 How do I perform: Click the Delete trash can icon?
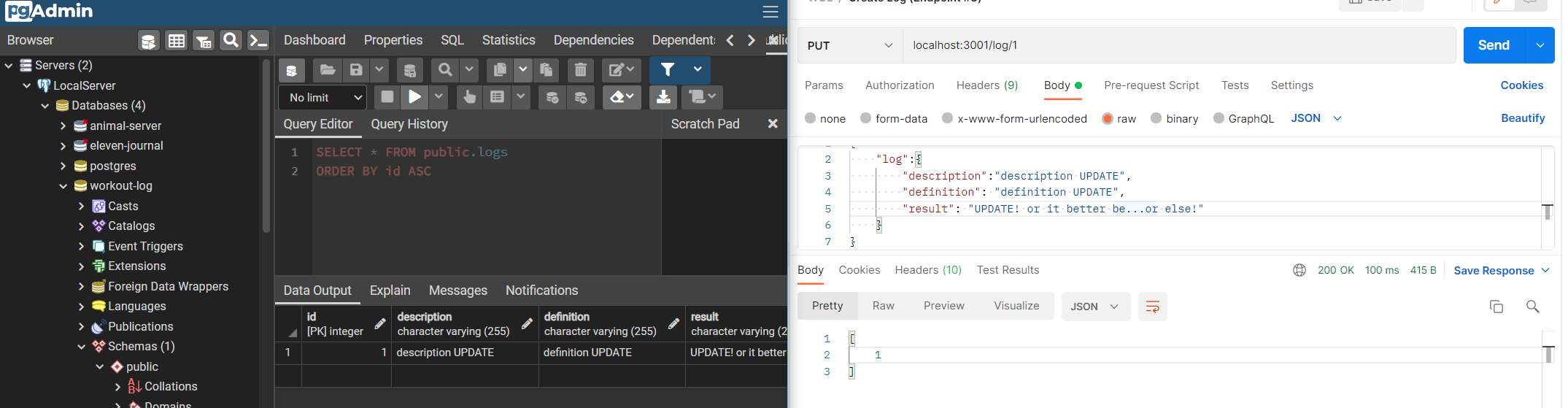pos(580,70)
